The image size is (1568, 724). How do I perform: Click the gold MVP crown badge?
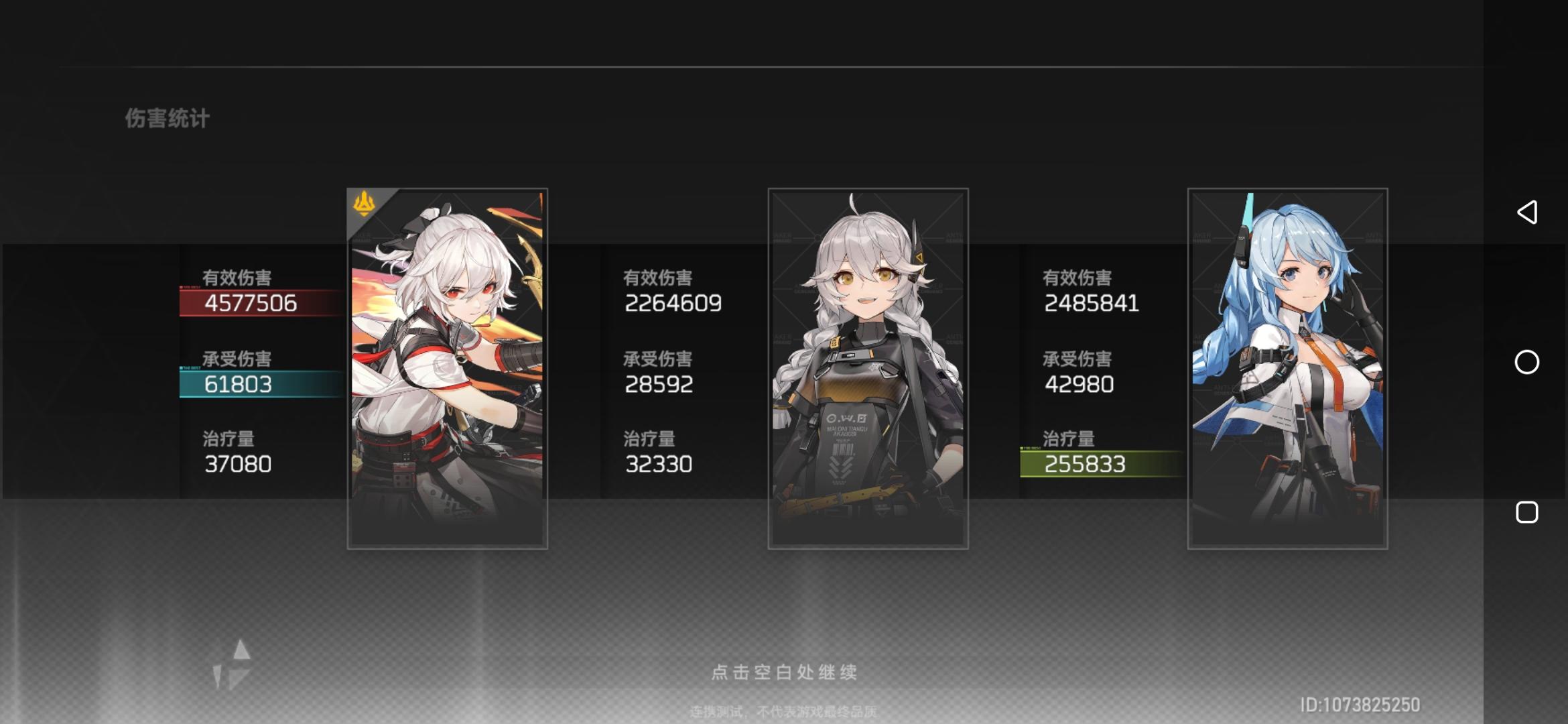[364, 204]
